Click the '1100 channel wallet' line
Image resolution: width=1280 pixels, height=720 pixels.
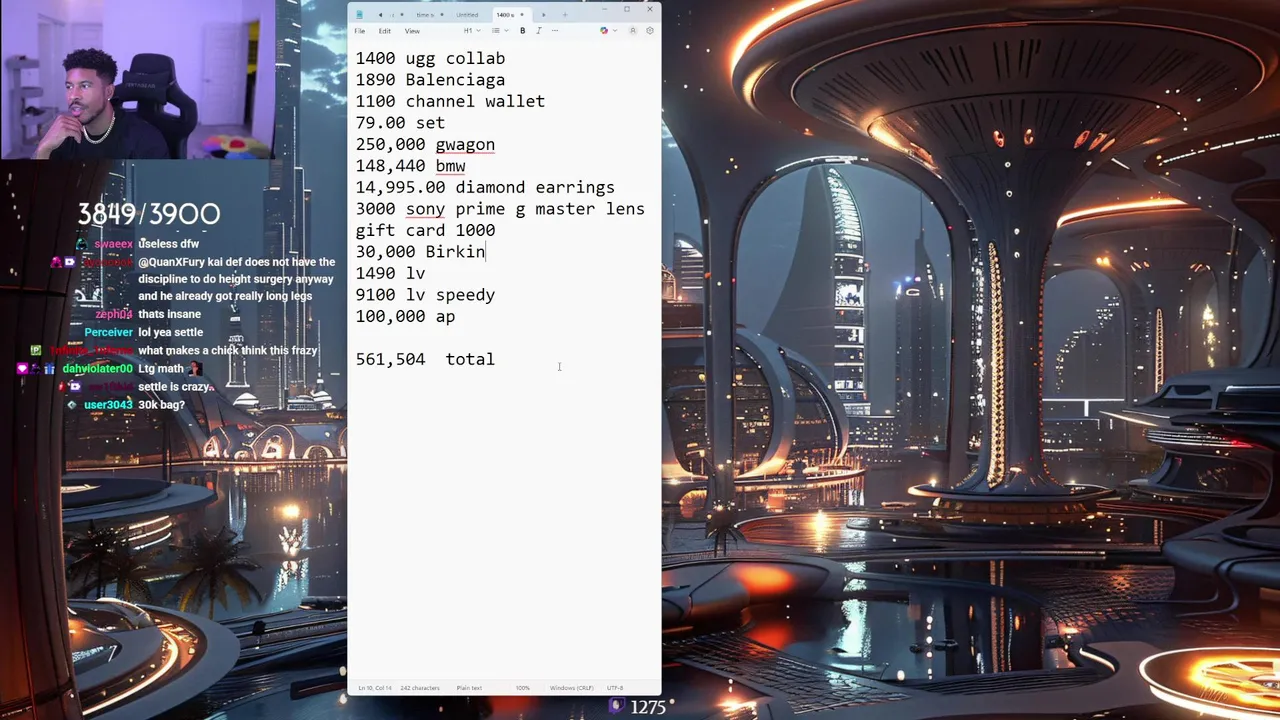coord(450,101)
